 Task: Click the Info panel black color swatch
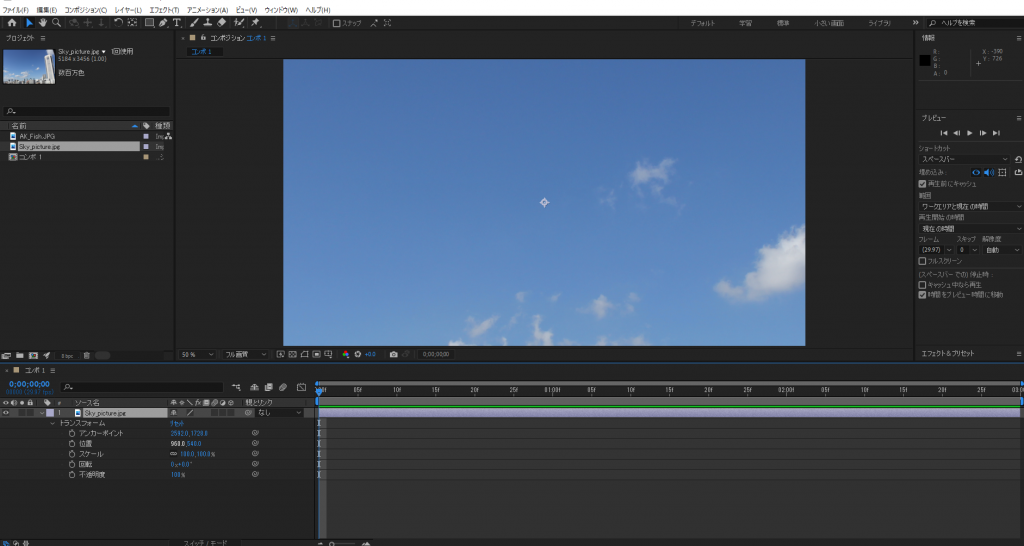[925, 61]
